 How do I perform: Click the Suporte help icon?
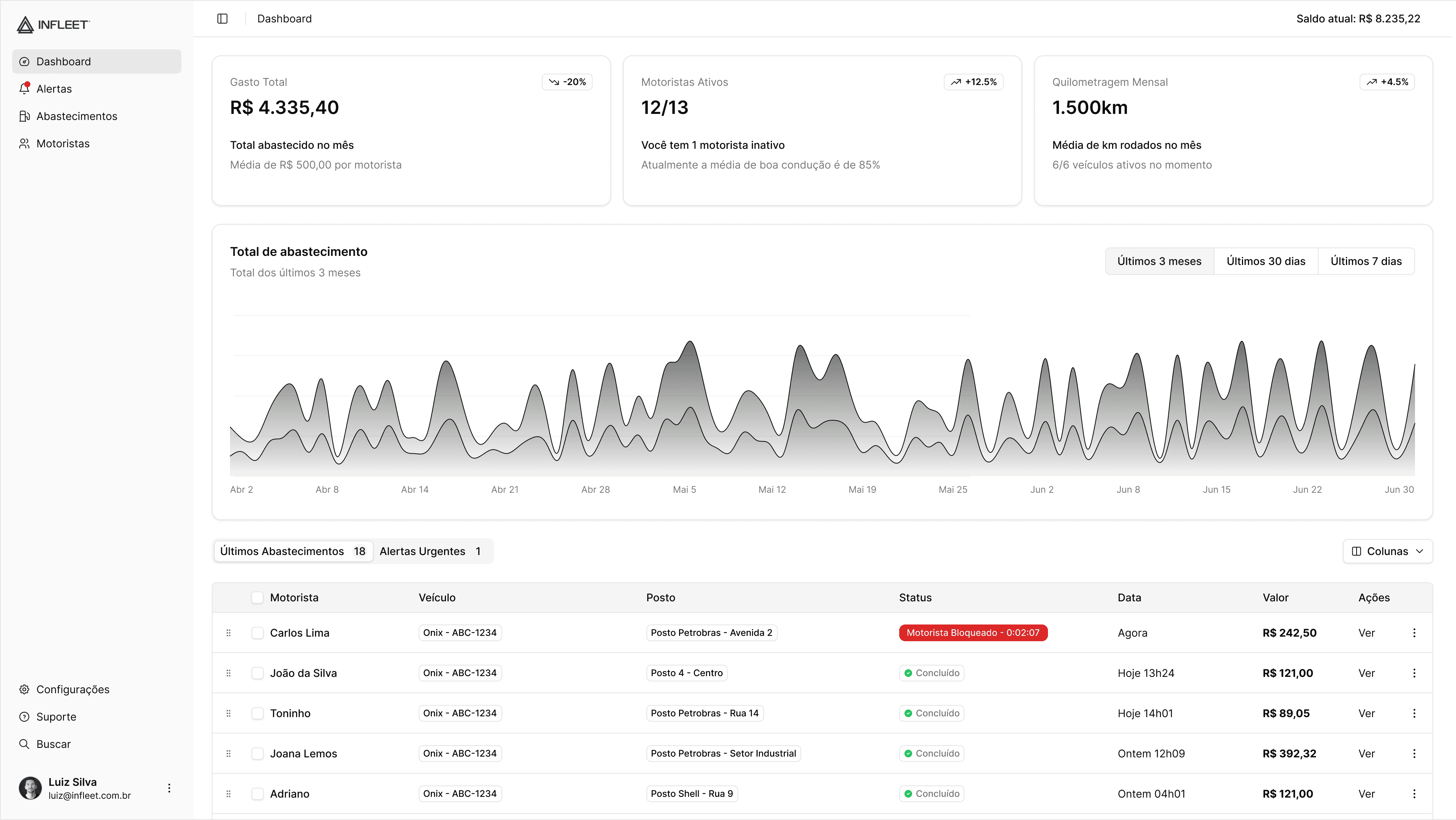pos(24,717)
